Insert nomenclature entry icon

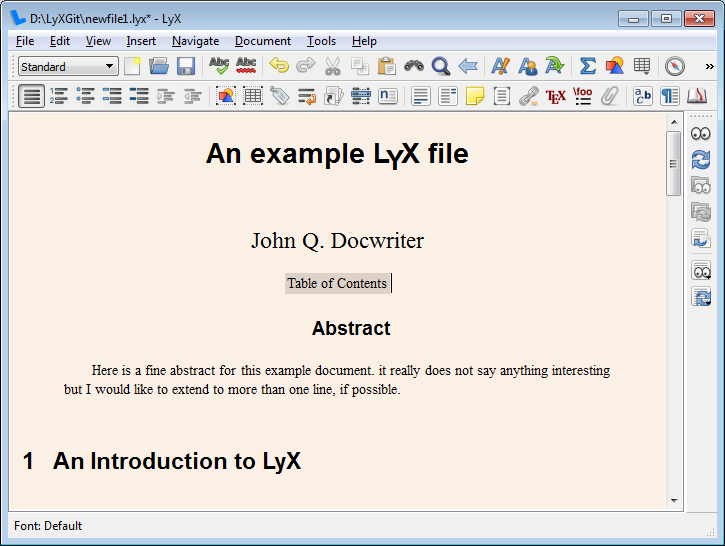click(387, 96)
